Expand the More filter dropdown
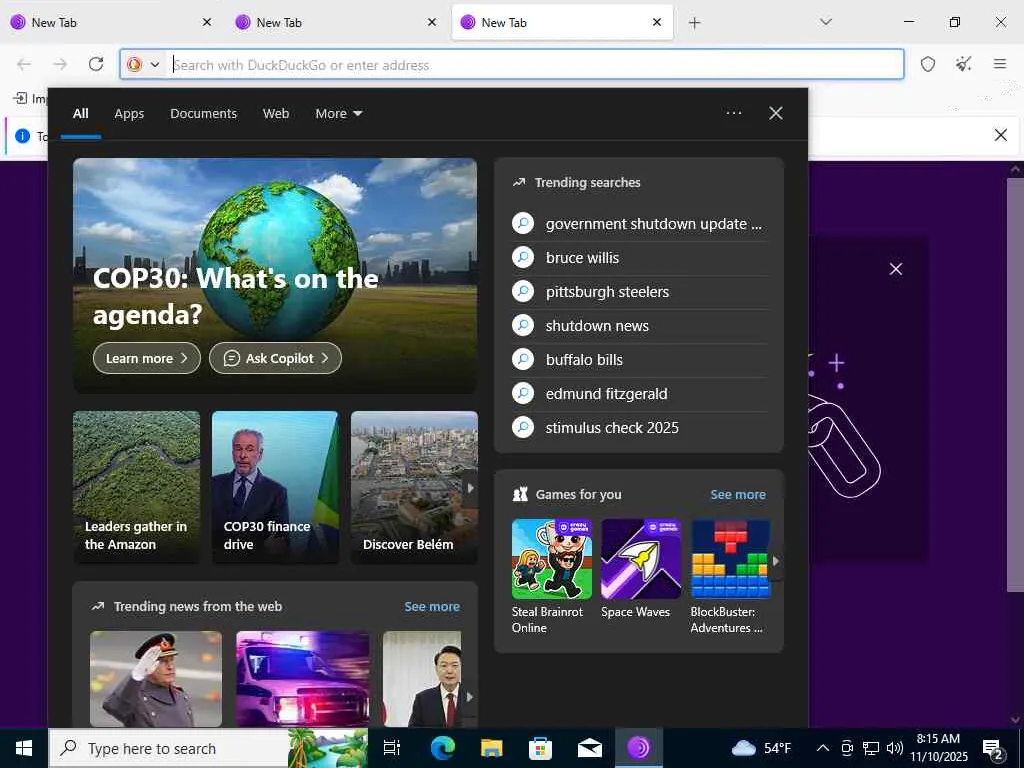The image size is (1024, 768). pos(338,114)
